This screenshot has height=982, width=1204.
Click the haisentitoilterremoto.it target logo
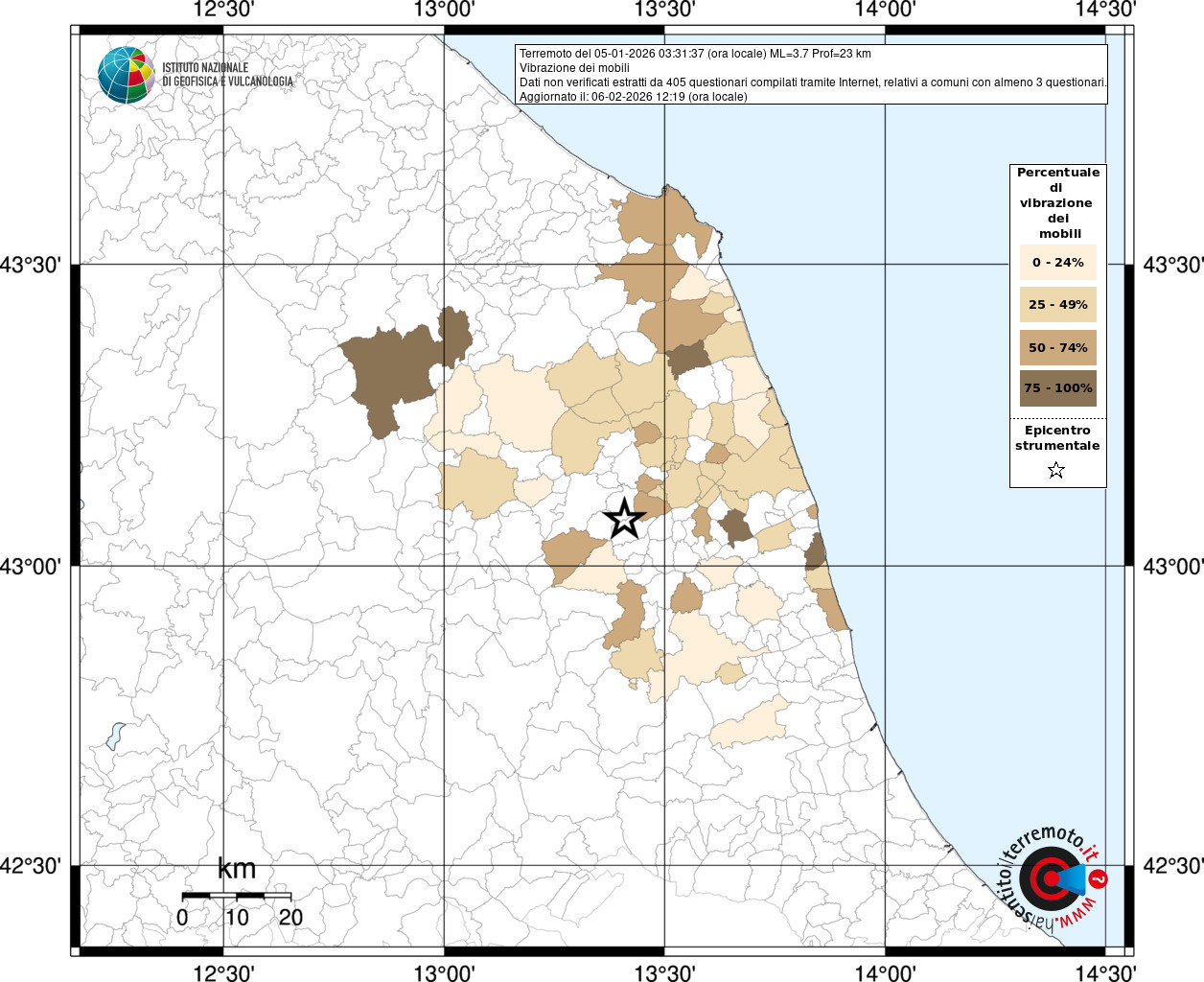[1052, 877]
